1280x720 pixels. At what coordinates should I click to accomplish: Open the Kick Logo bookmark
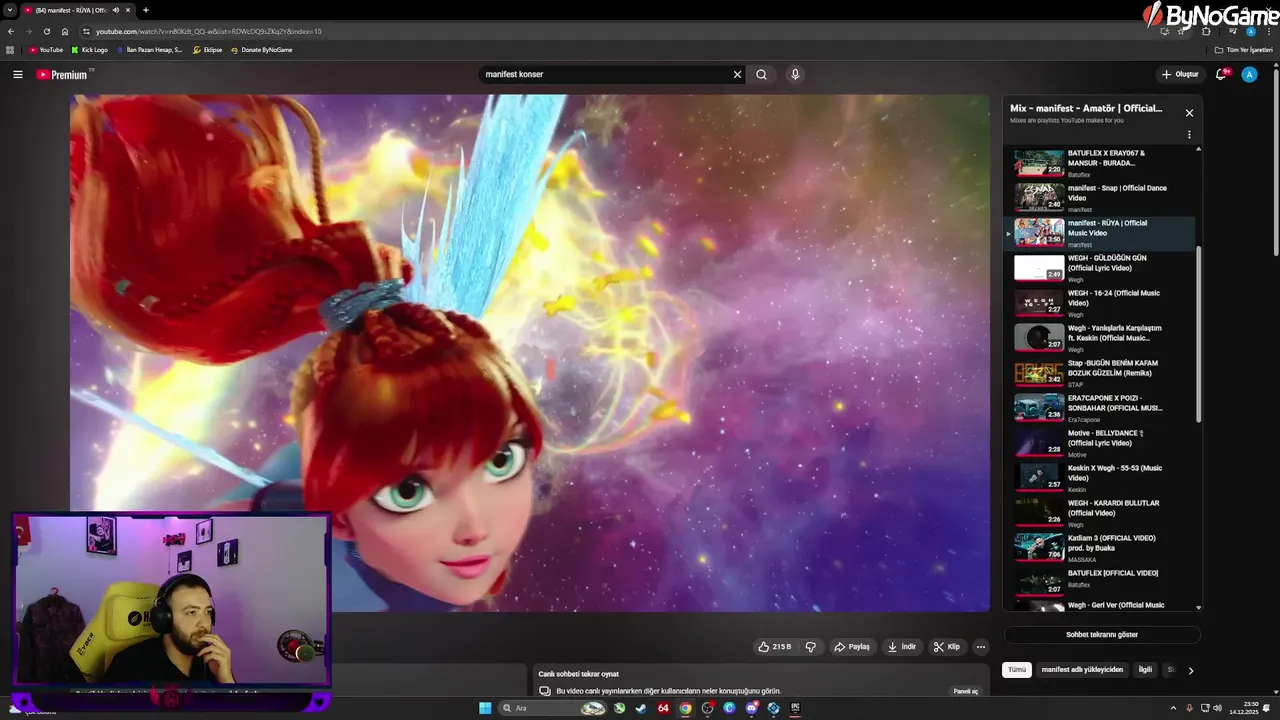click(89, 50)
